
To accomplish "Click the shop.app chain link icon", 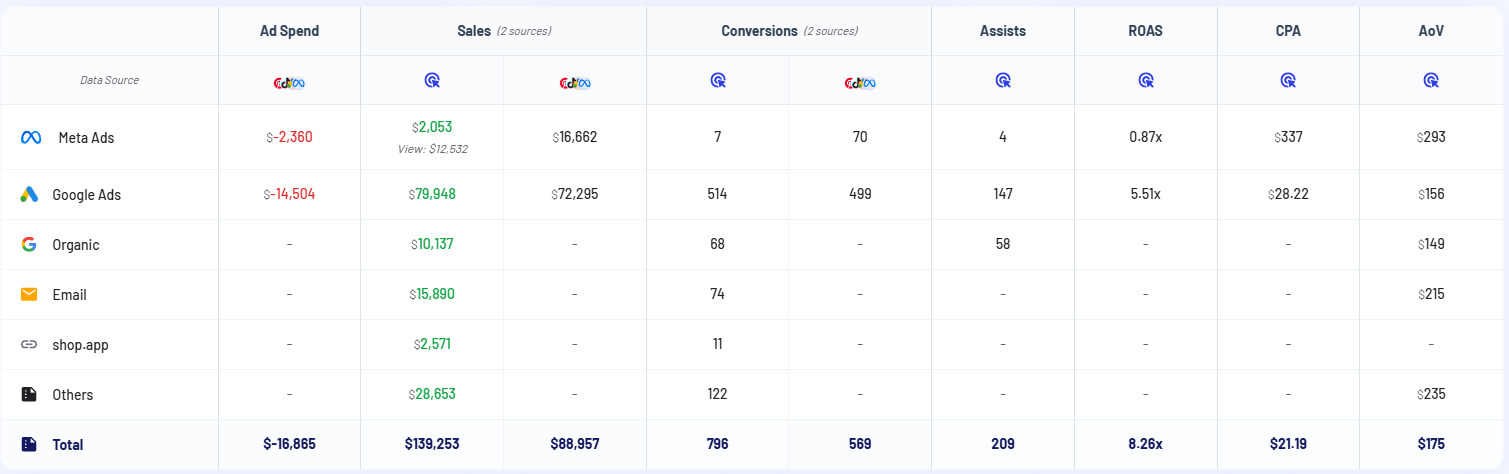I will 29,345.
